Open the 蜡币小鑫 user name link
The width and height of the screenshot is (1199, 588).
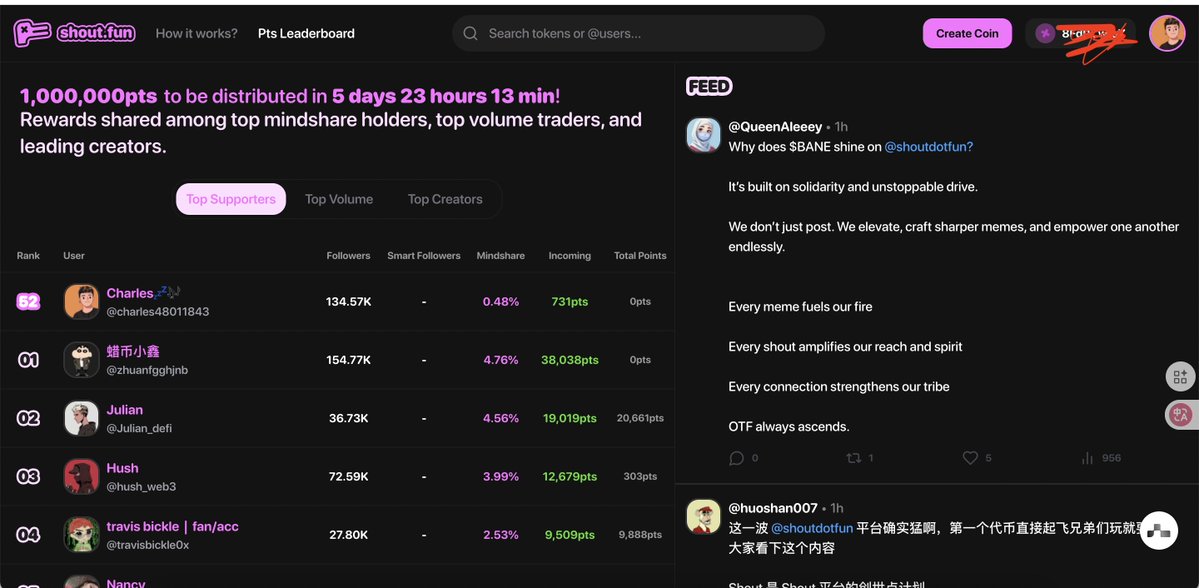(133, 352)
